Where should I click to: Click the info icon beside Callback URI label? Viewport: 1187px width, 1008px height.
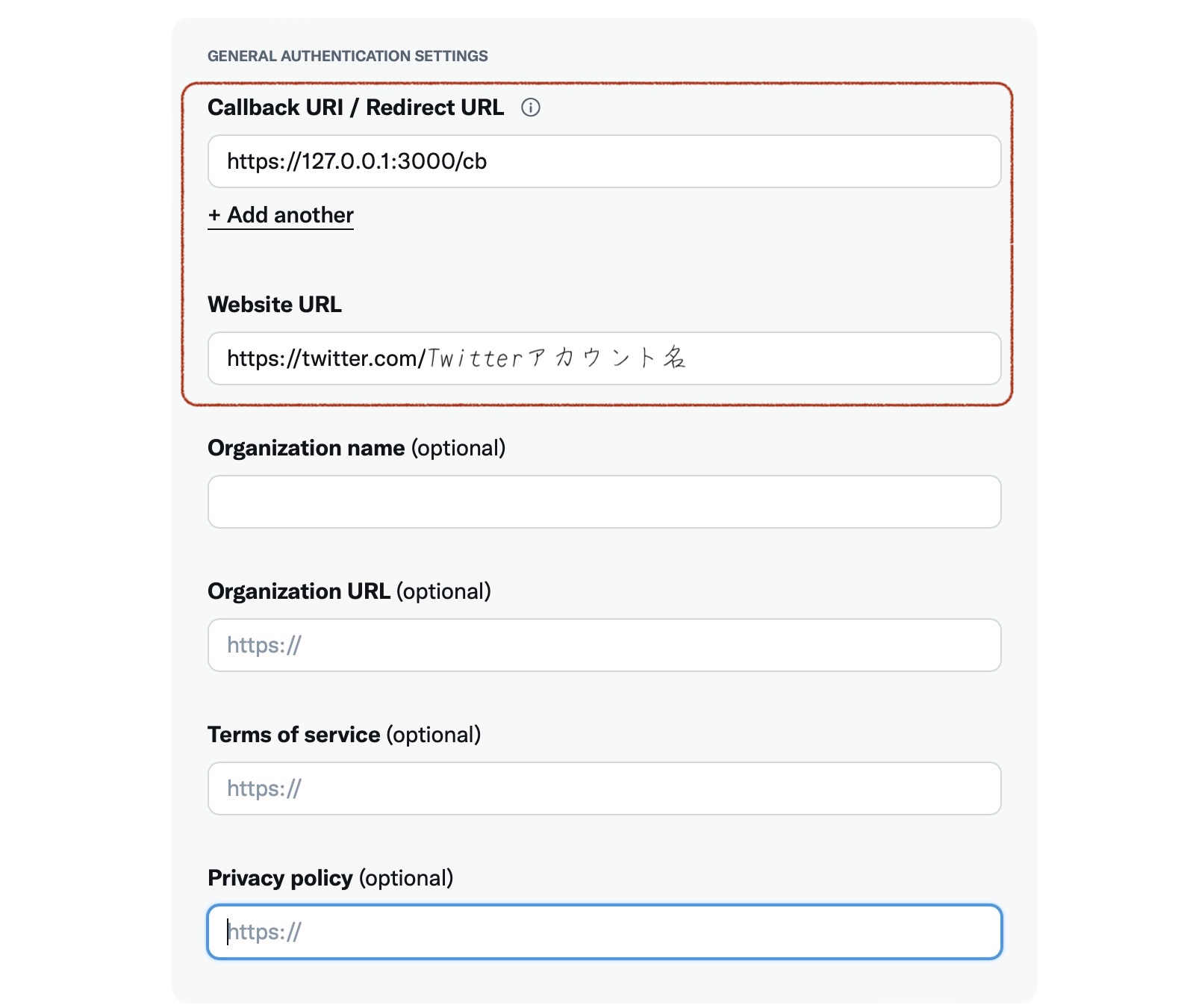tap(530, 108)
